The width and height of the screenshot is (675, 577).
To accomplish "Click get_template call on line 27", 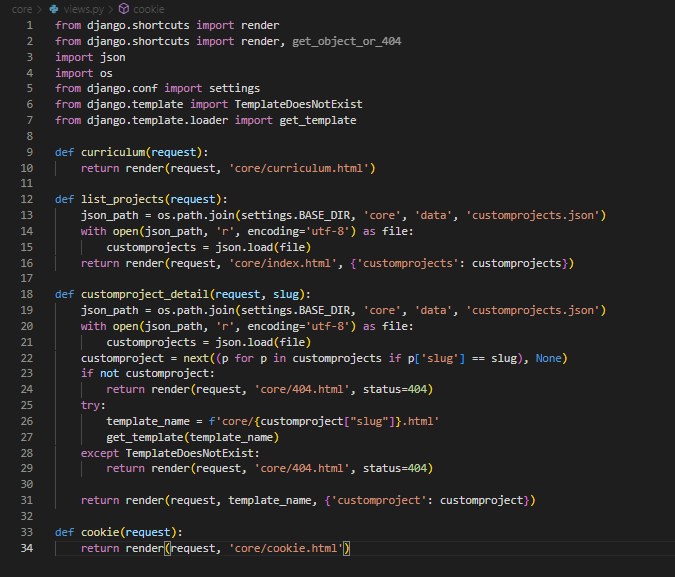I will click(x=146, y=437).
